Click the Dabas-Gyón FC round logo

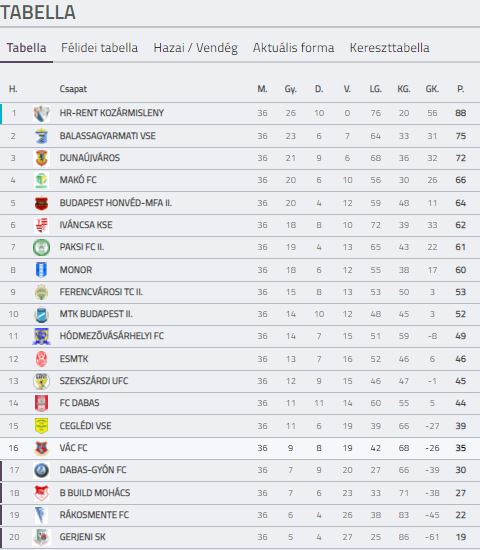click(41, 470)
